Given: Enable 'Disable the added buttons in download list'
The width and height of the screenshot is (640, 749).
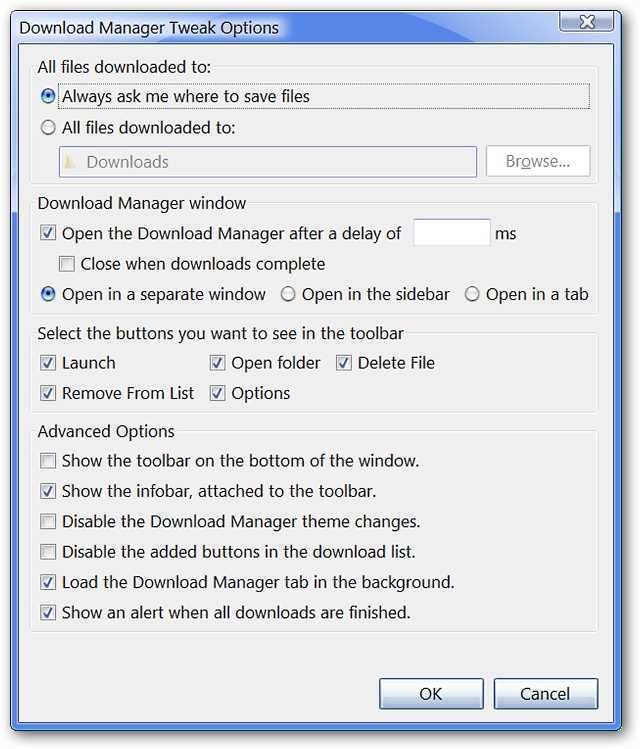Looking at the screenshot, I should tap(48, 552).
